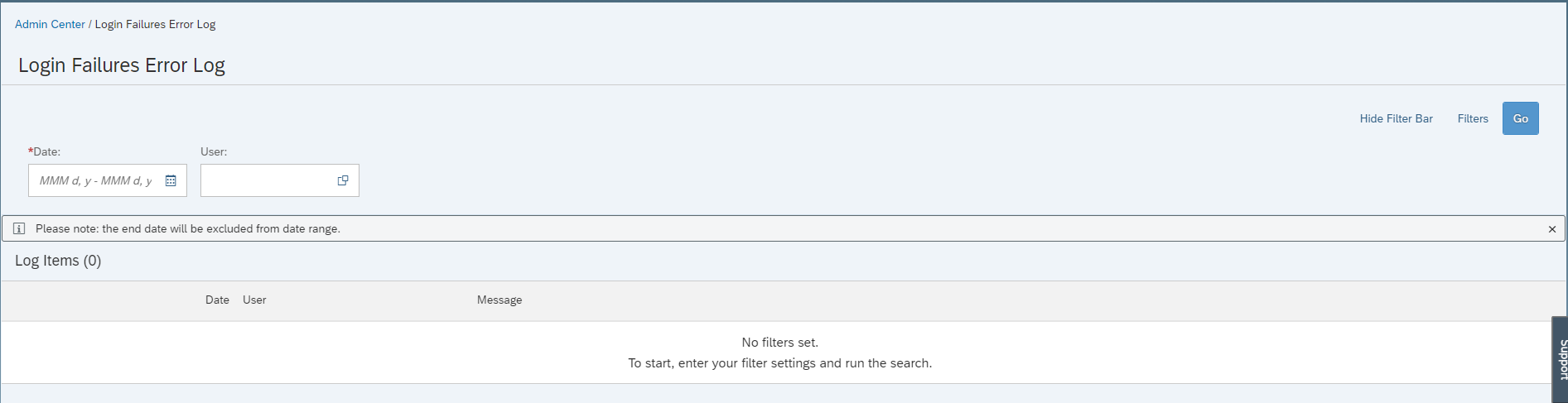Viewport: 1568px width, 403px height.
Task: Collapse filters via Hide Filter Bar
Action: click(x=1396, y=118)
